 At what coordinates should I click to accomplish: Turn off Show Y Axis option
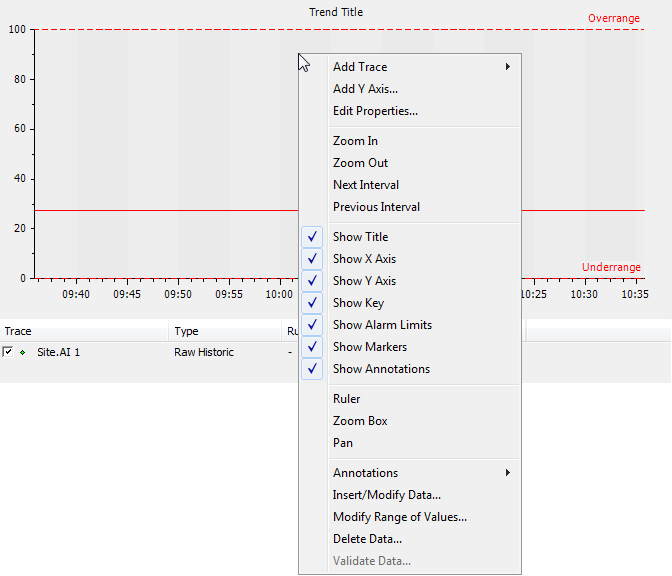[x=364, y=281]
